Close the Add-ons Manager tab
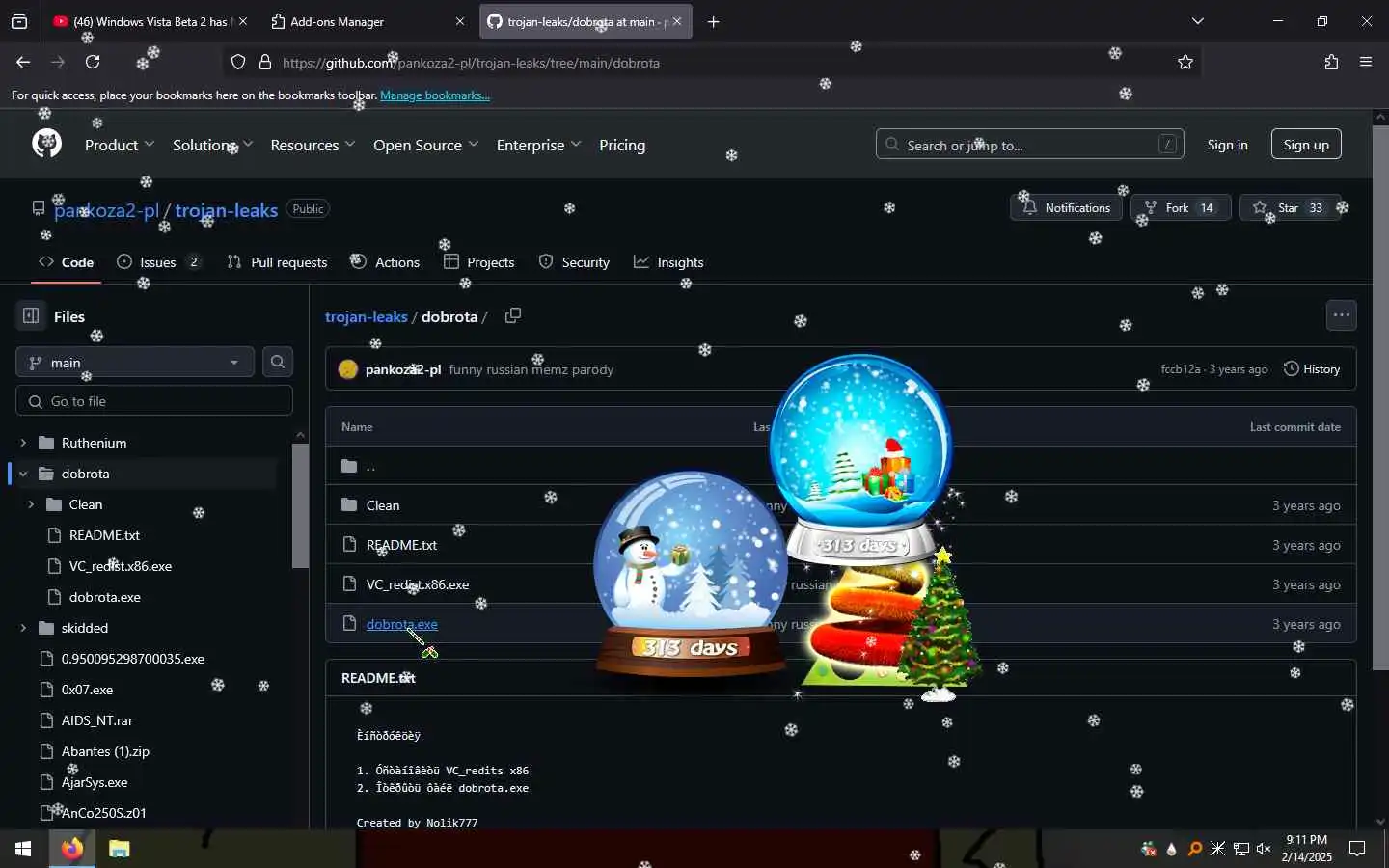This screenshot has width=1389, height=868. click(459, 21)
